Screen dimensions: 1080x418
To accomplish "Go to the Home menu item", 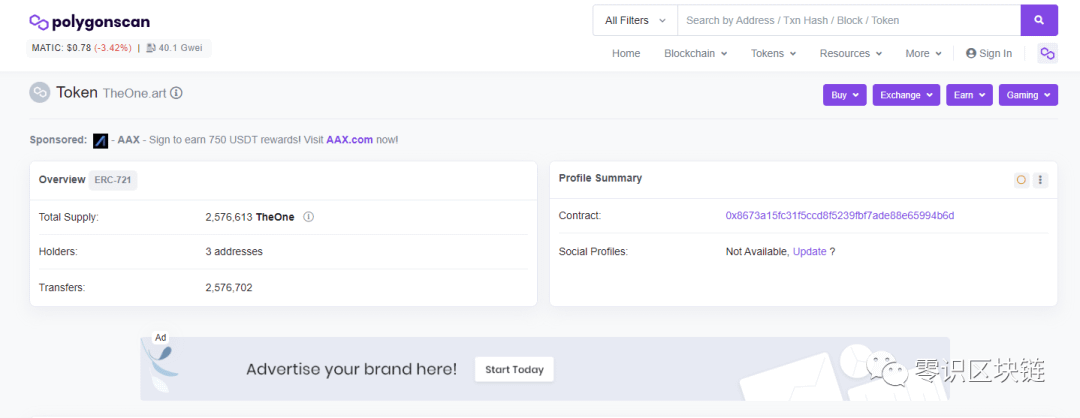I will pos(626,53).
